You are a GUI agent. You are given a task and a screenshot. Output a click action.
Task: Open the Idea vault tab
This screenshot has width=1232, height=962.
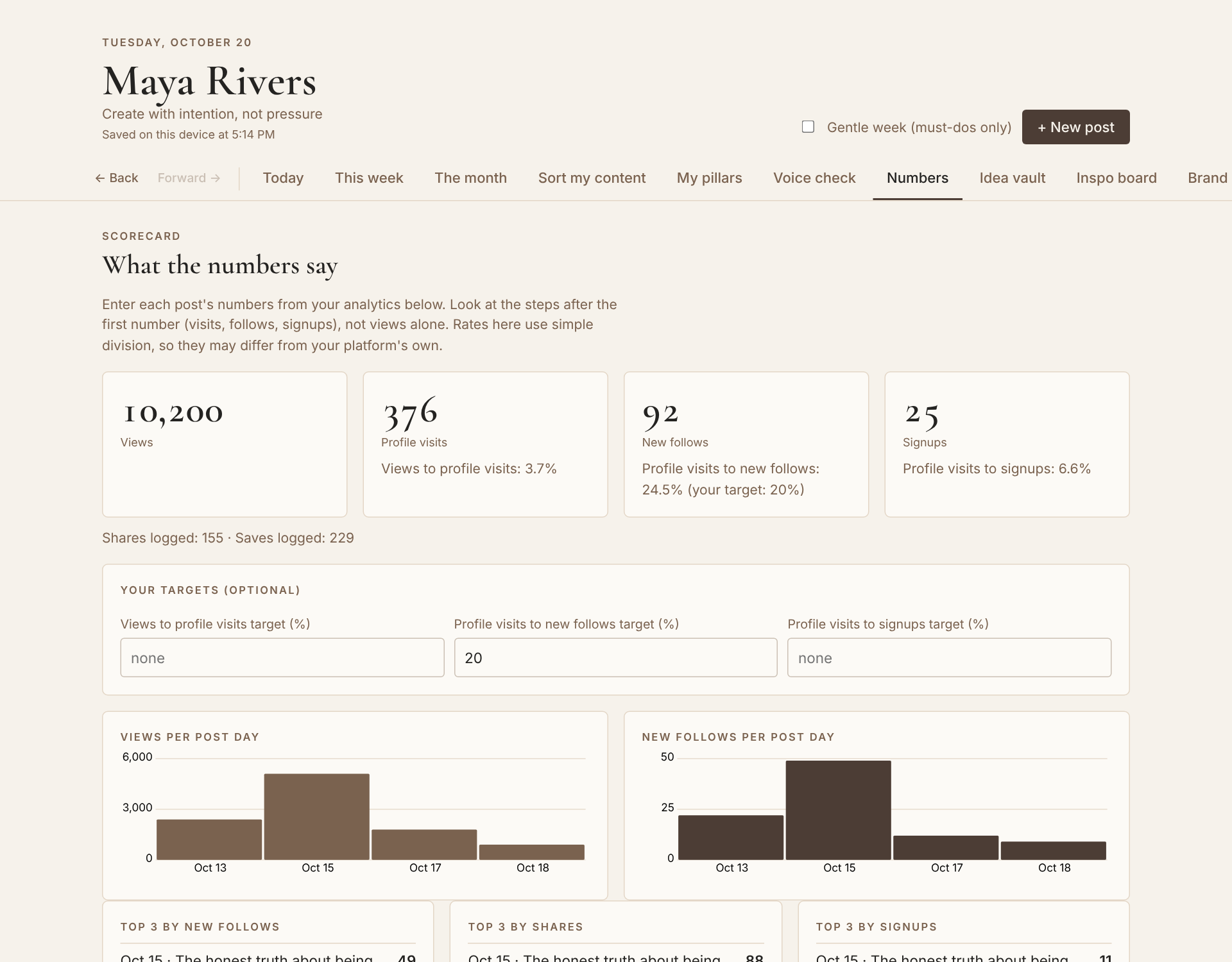1013,178
